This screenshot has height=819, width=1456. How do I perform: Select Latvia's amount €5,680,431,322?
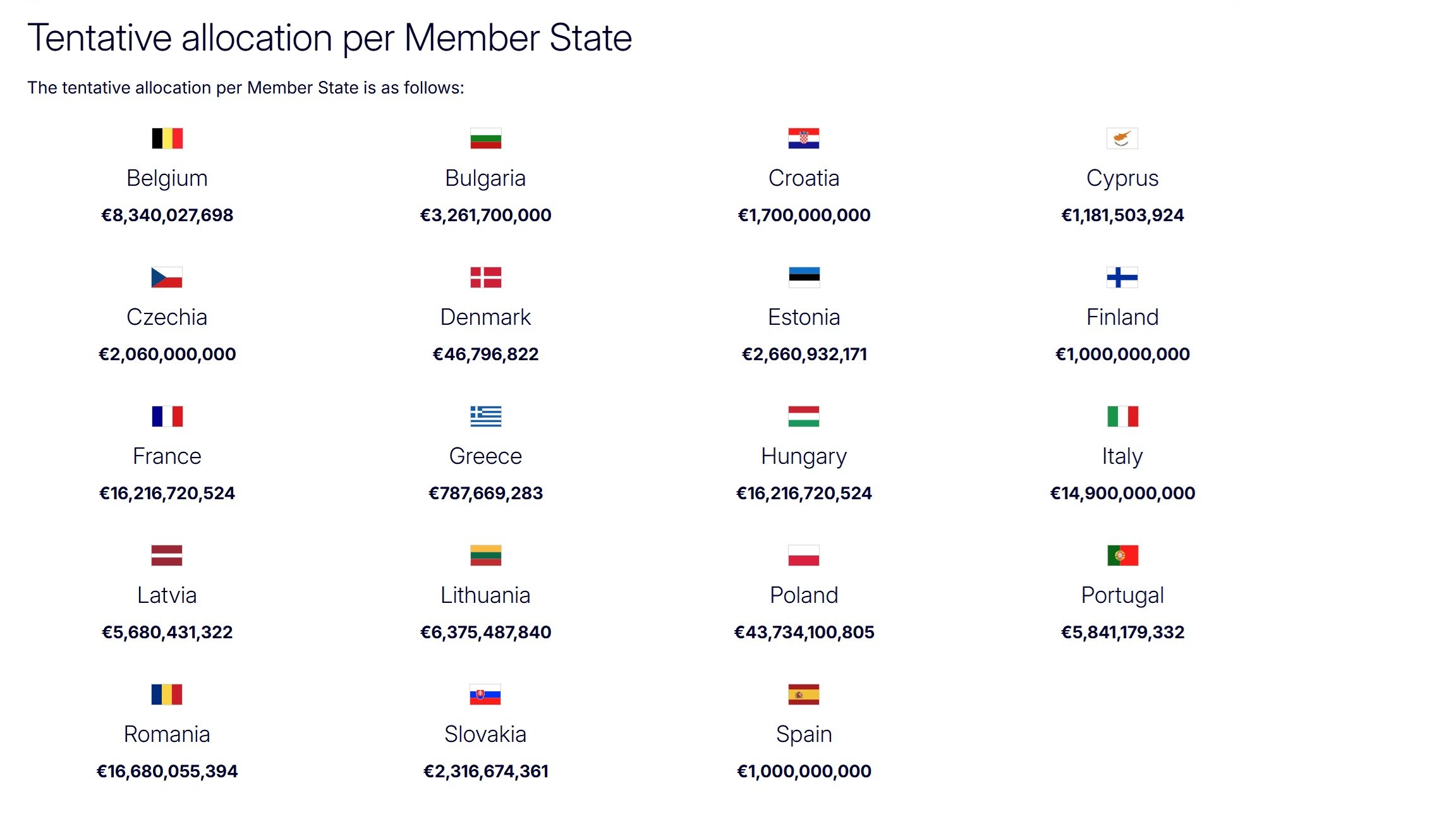click(x=167, y=632)
